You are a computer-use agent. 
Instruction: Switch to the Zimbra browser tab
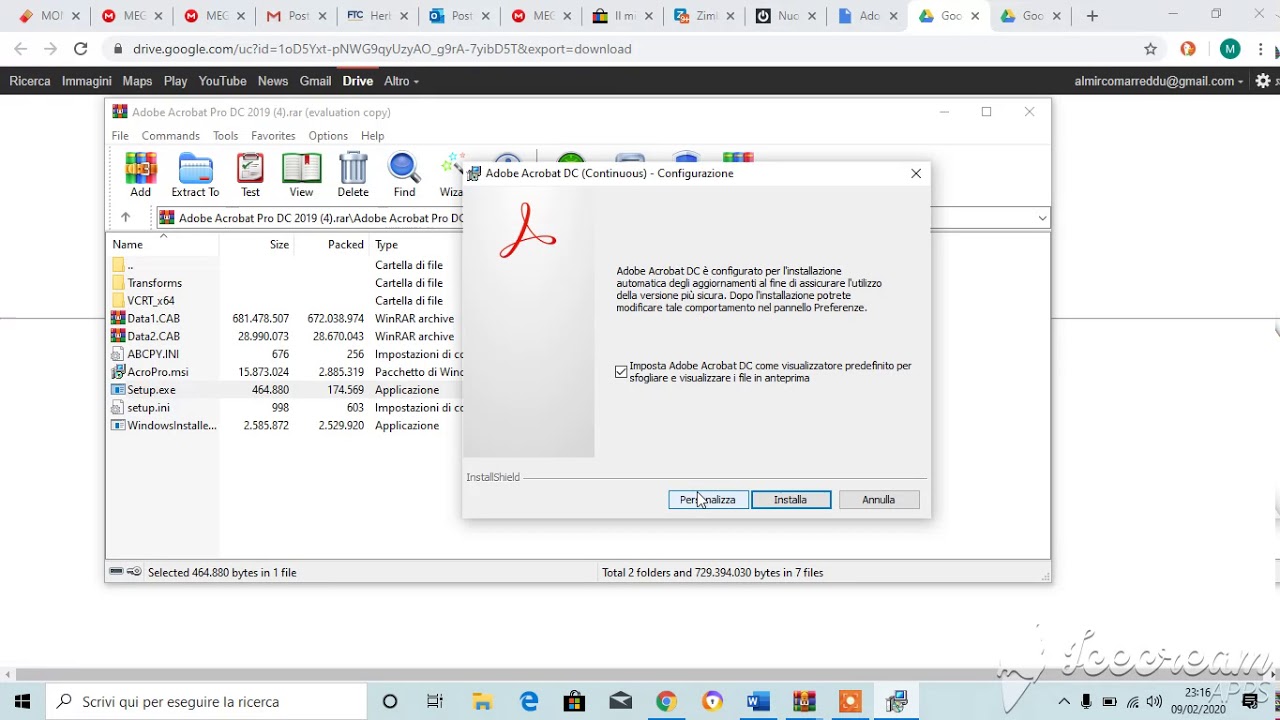(701, 16)
